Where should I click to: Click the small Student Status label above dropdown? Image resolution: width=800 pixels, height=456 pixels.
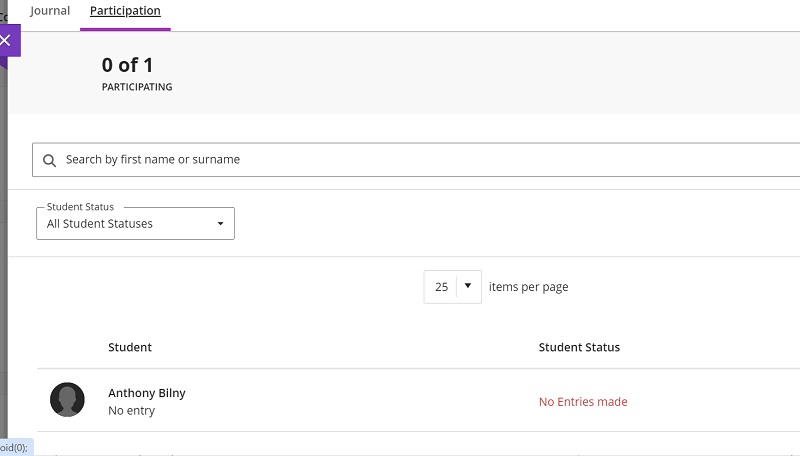point(80,207)
